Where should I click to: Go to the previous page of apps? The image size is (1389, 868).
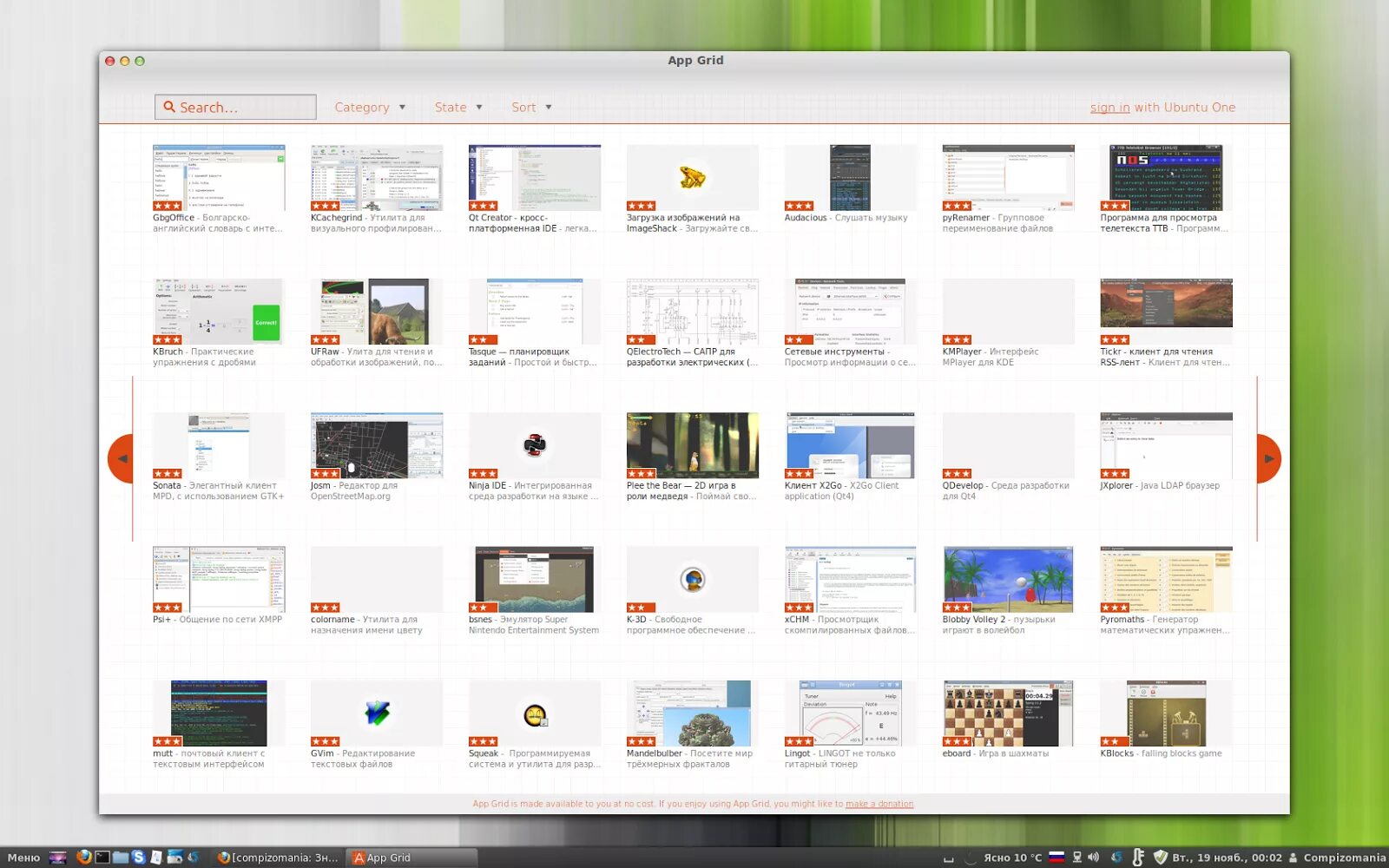[x=121, y=458]
